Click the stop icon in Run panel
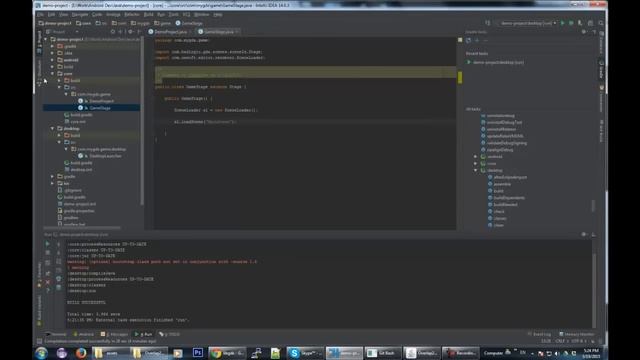The height and width of the screenshot is (360, 640). 48,253
